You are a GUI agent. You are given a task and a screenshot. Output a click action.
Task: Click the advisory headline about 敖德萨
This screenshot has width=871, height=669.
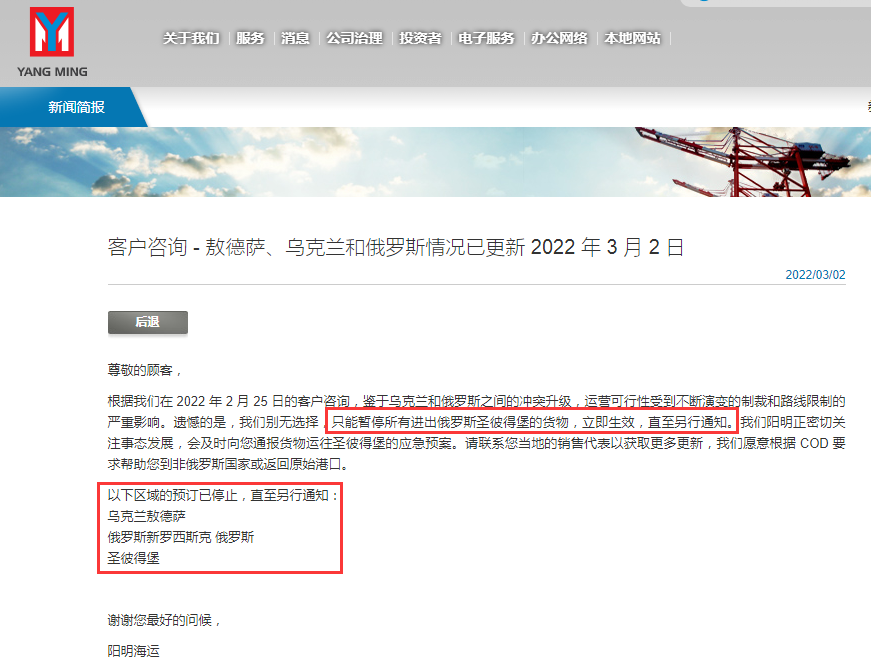pyautogui.click(x=395, y=247)
